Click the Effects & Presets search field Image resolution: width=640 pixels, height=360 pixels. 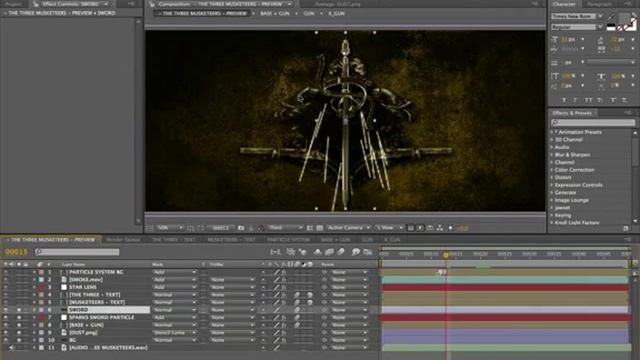[593, 122]
